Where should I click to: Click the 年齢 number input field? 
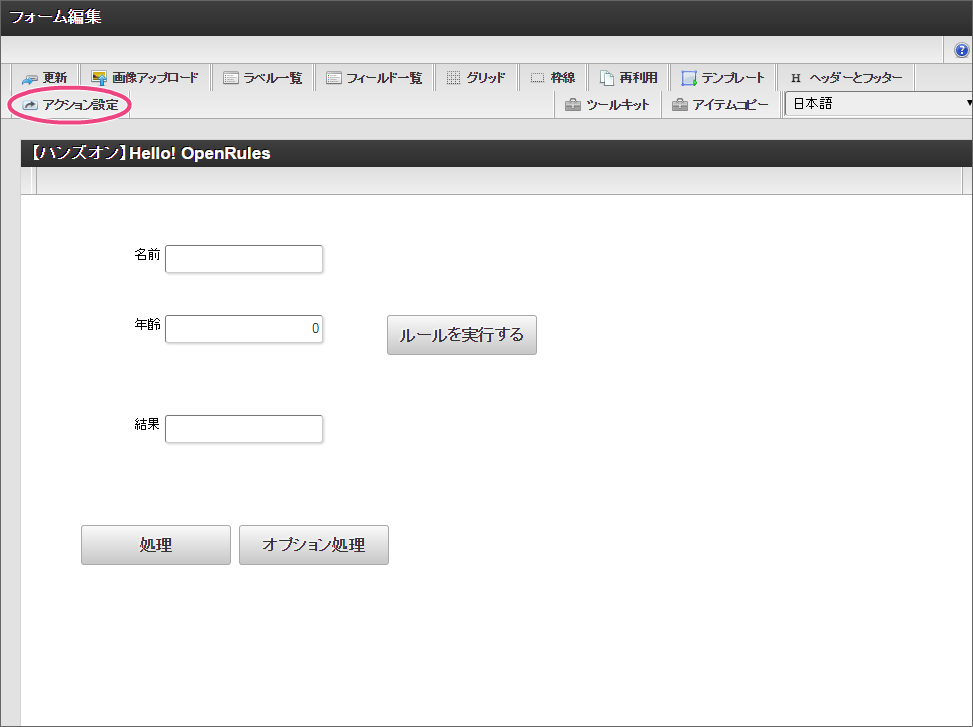pyautogui.click(x=244, y=329)
